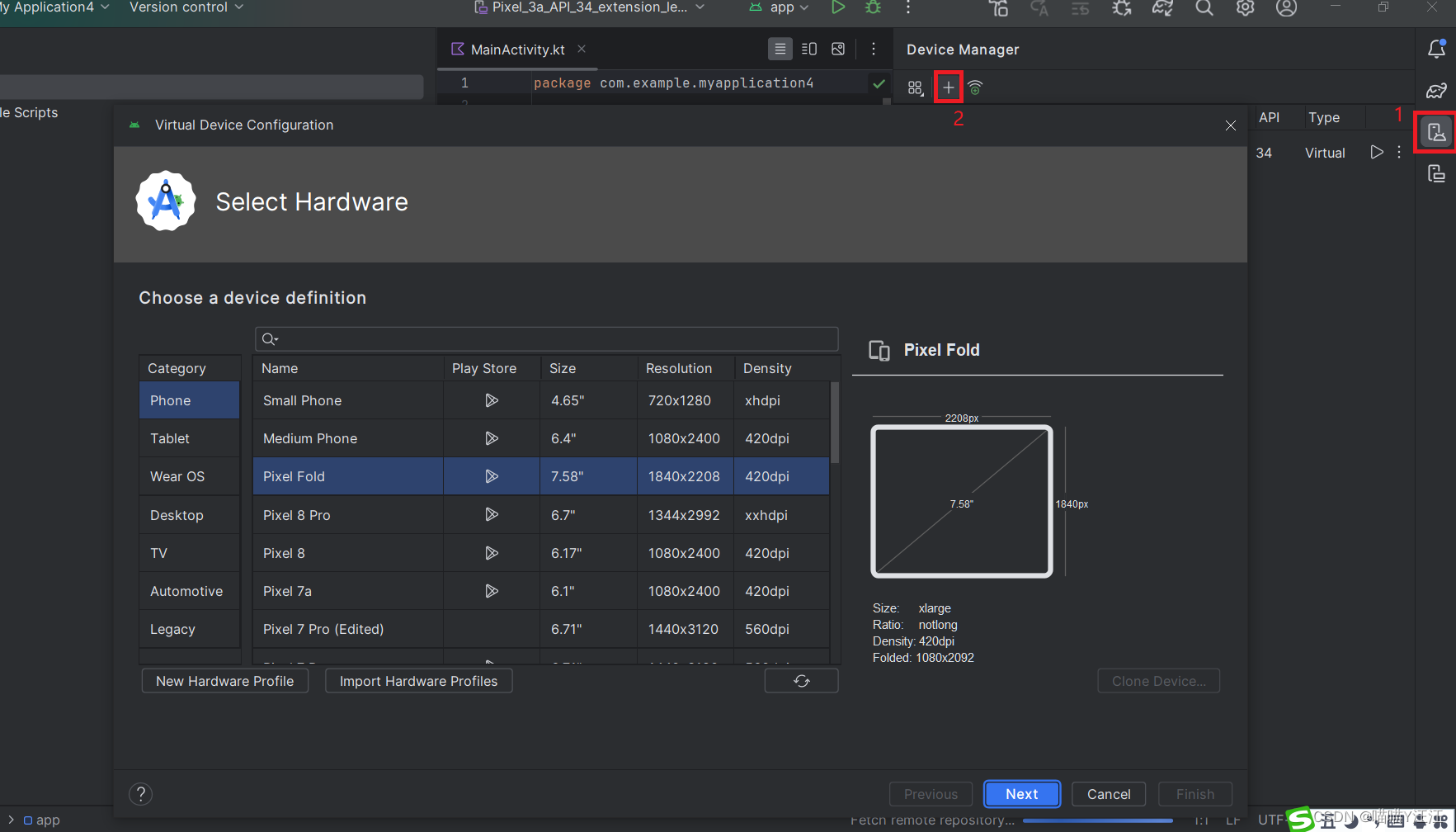1456x832 pixels.
Task: Click the app breadcrumb in status bar
Action: 42,820
